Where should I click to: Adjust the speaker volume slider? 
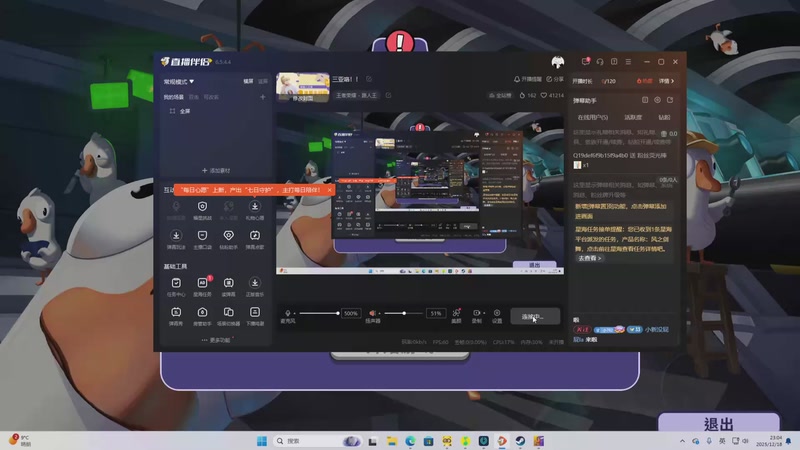(x=404, y=313)
